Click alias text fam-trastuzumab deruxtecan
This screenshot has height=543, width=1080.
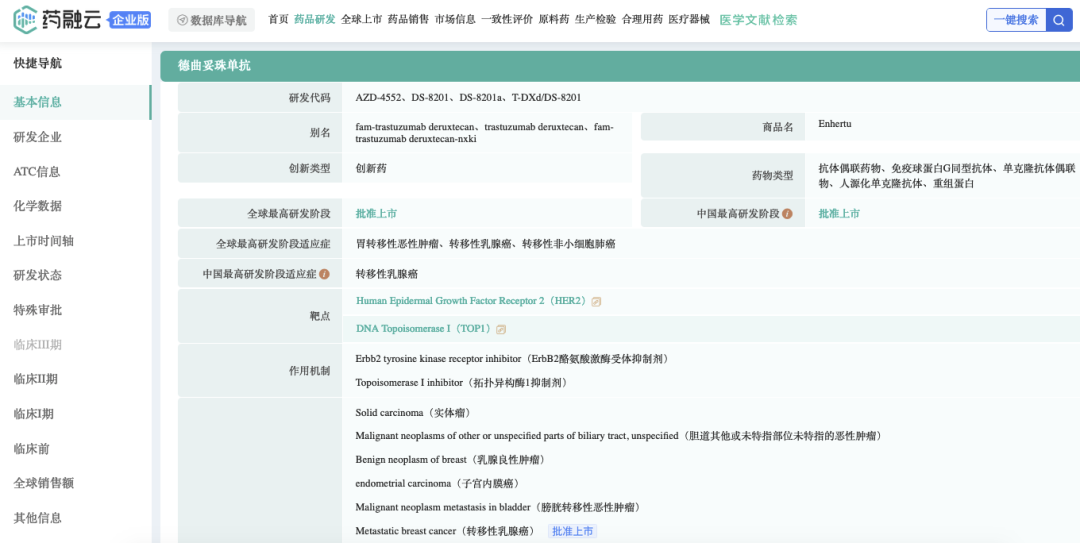pyautogui.click(x=485, y=133)
